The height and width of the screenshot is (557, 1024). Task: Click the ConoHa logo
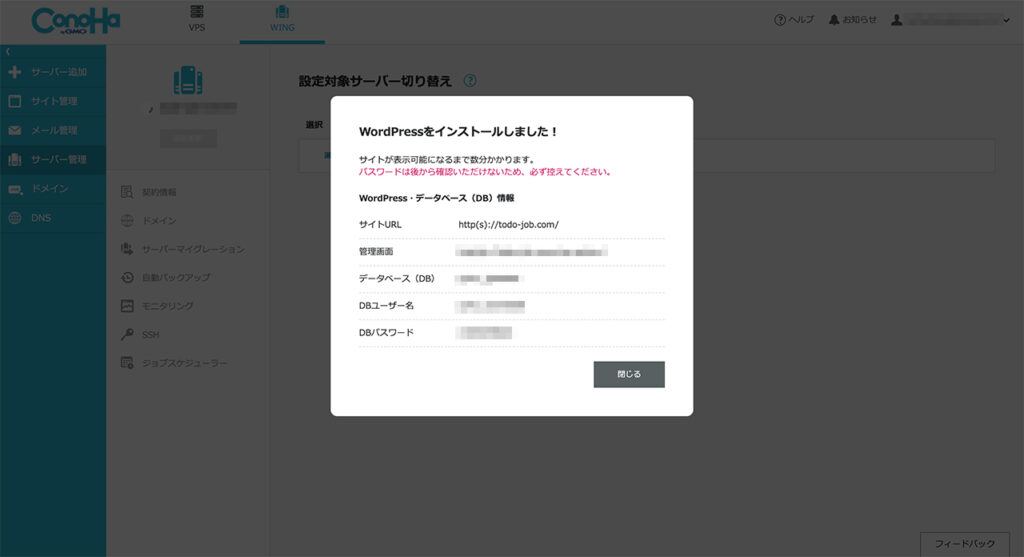(76, 21)
